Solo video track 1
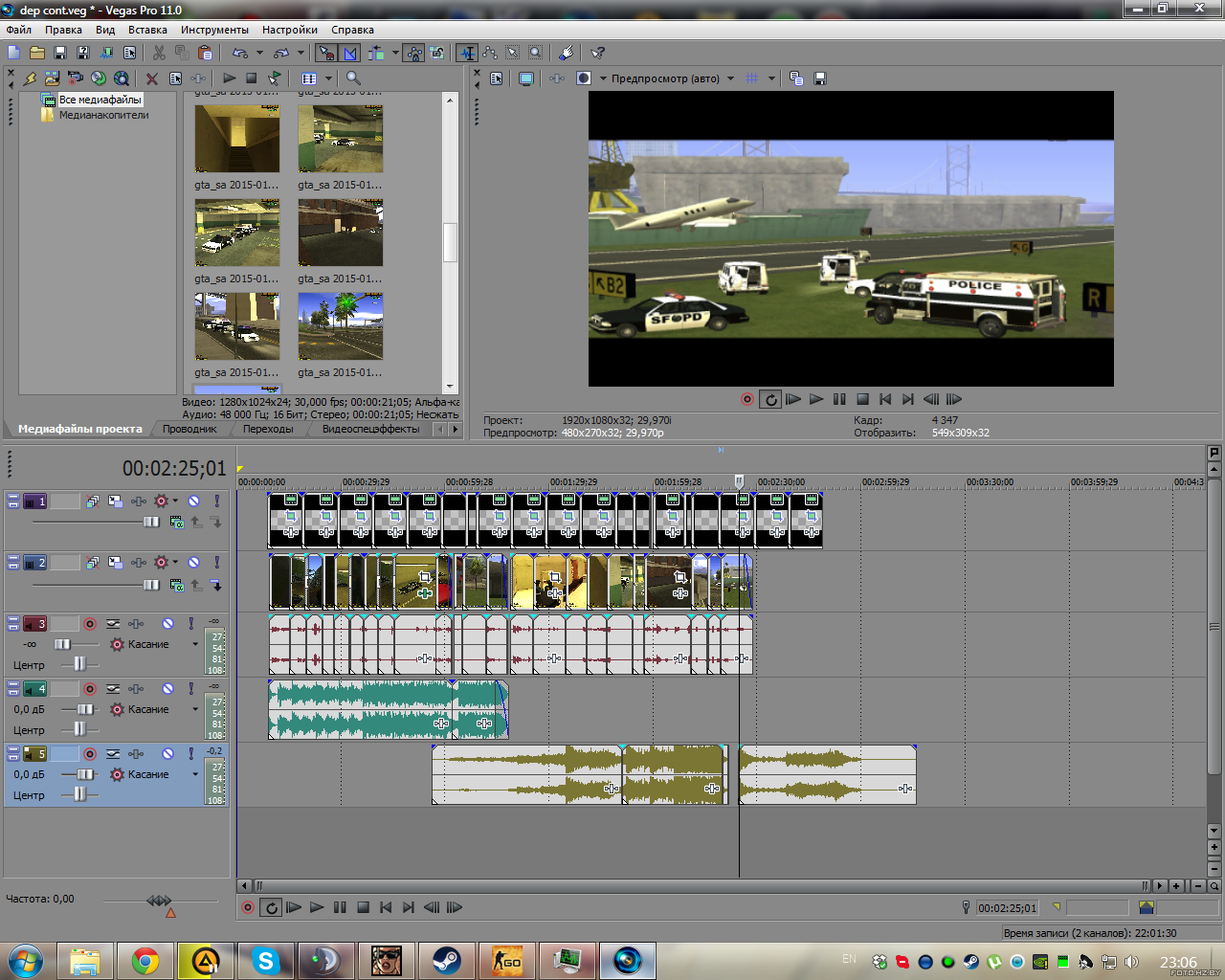Screen dimensions: 1225x980 coord(217,501)
